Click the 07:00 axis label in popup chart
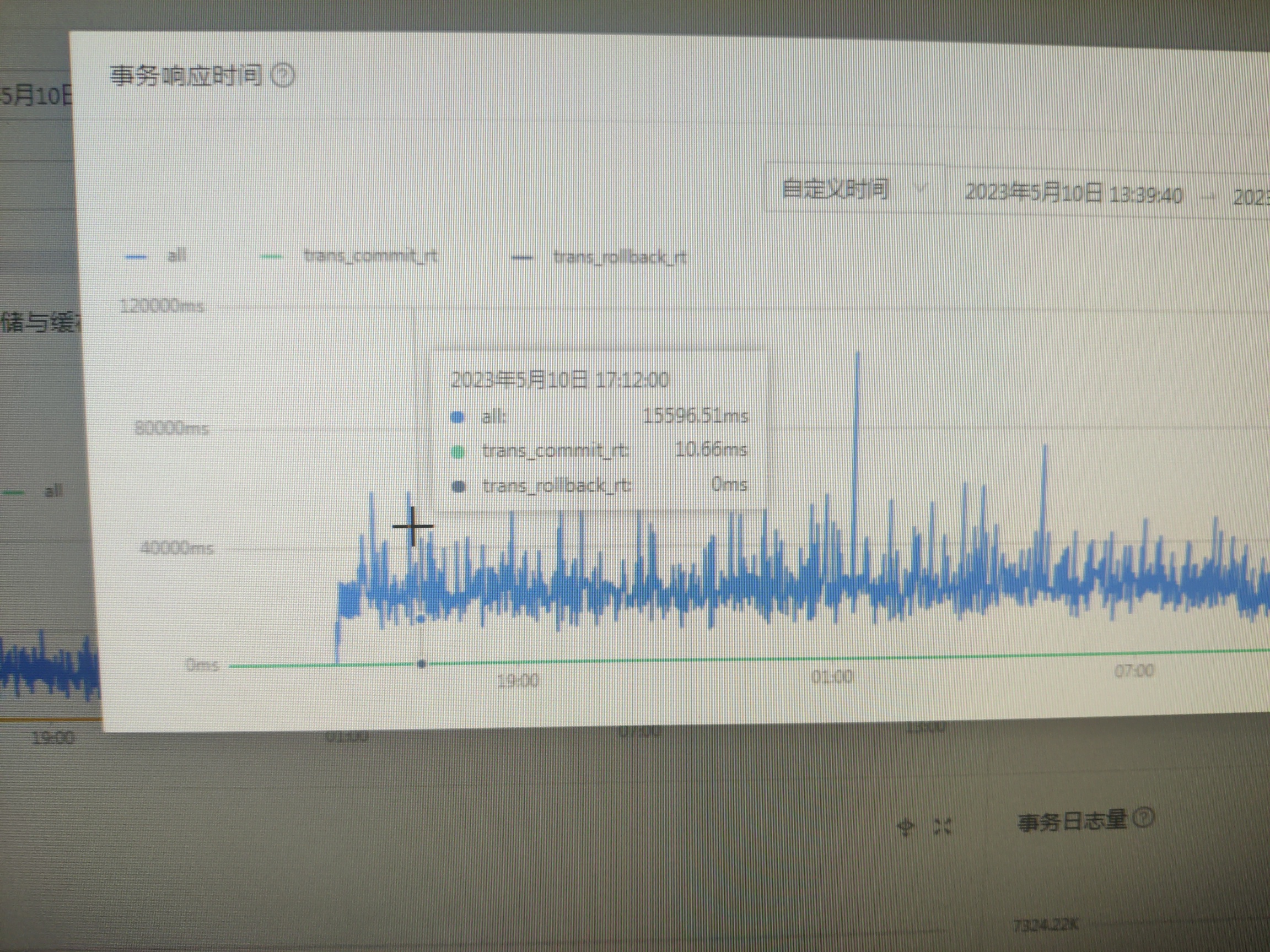This screenshot has height=952, width=1270. click(1134, 670)
